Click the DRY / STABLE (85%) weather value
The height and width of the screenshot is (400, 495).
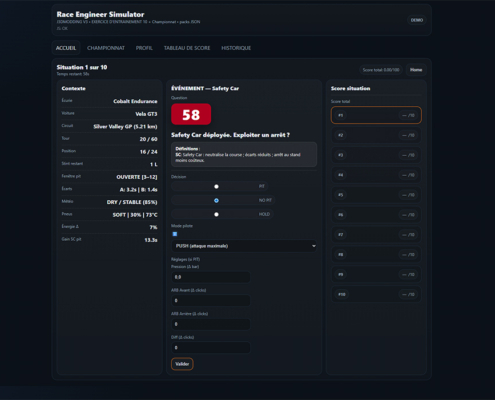[x=132, y=202]
